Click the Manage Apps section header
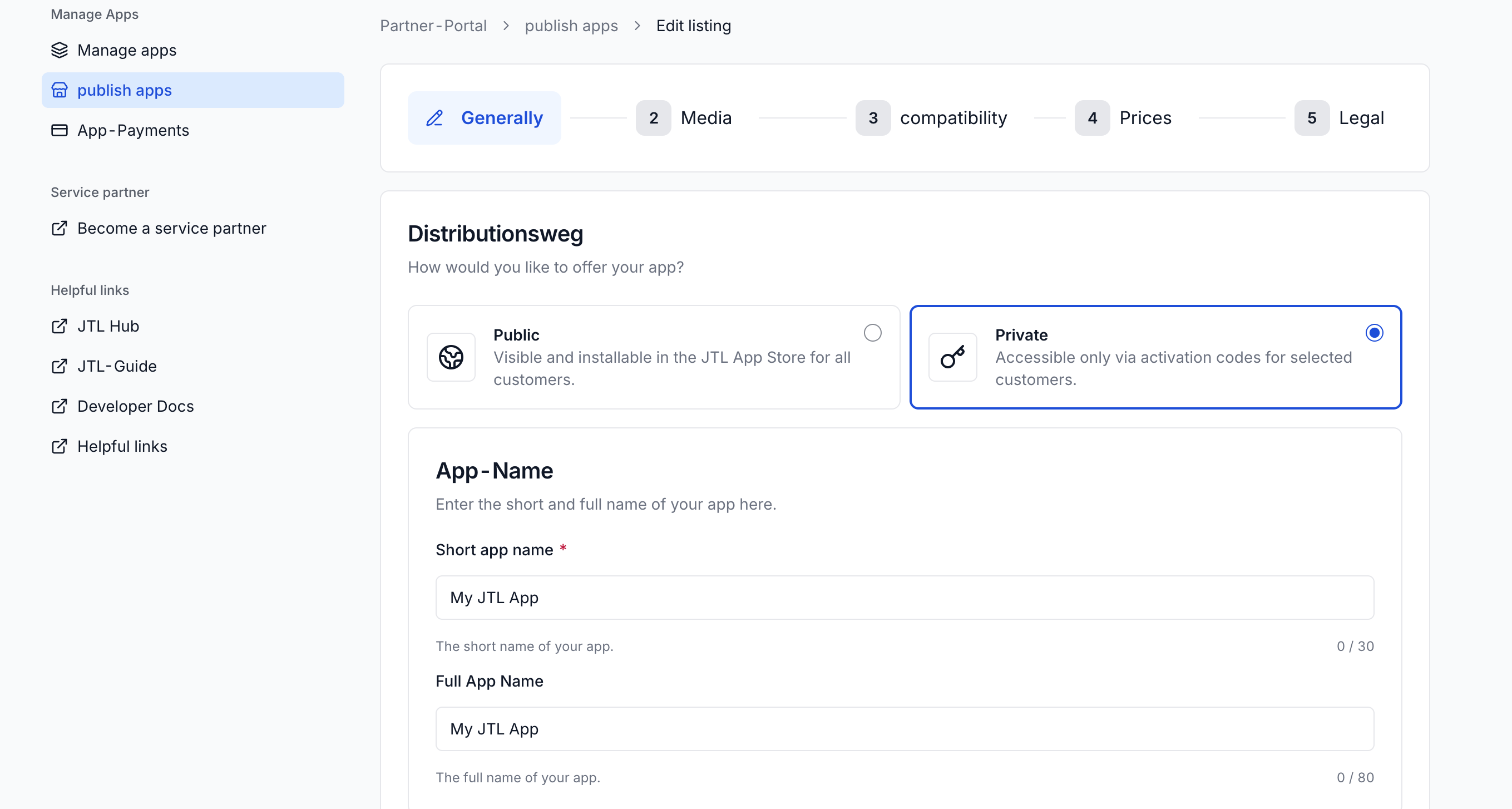This screenshot has height=809, width=1512. 95,14
